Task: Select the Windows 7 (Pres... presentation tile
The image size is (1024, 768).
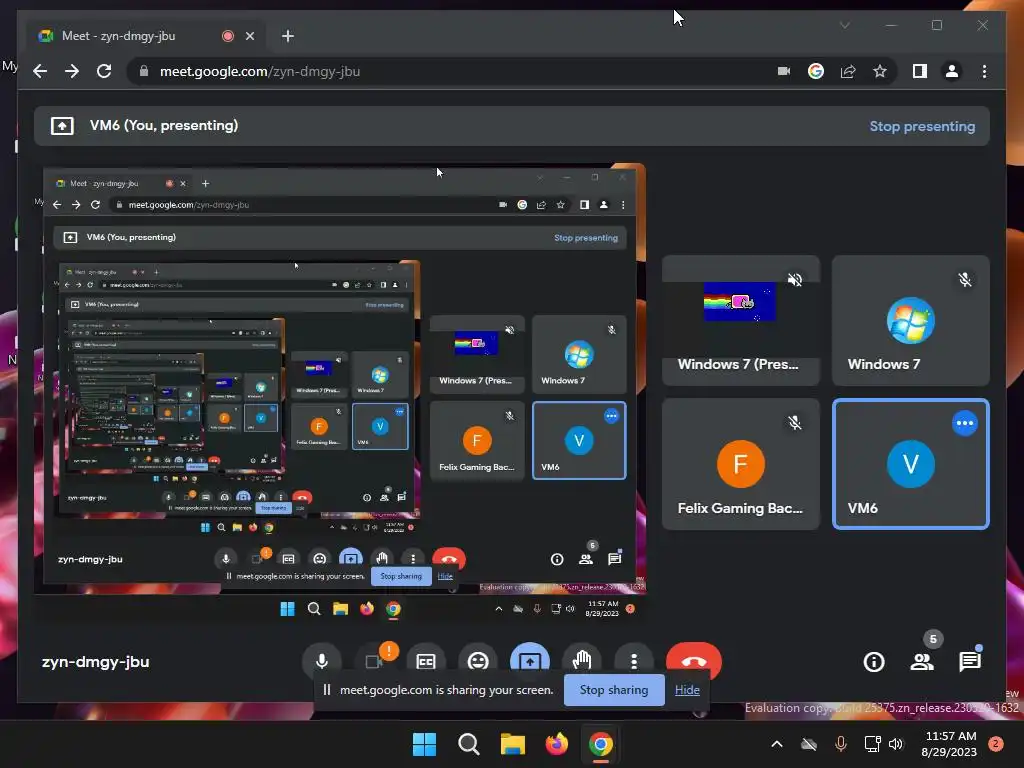Action: click(x=741, y=321)
